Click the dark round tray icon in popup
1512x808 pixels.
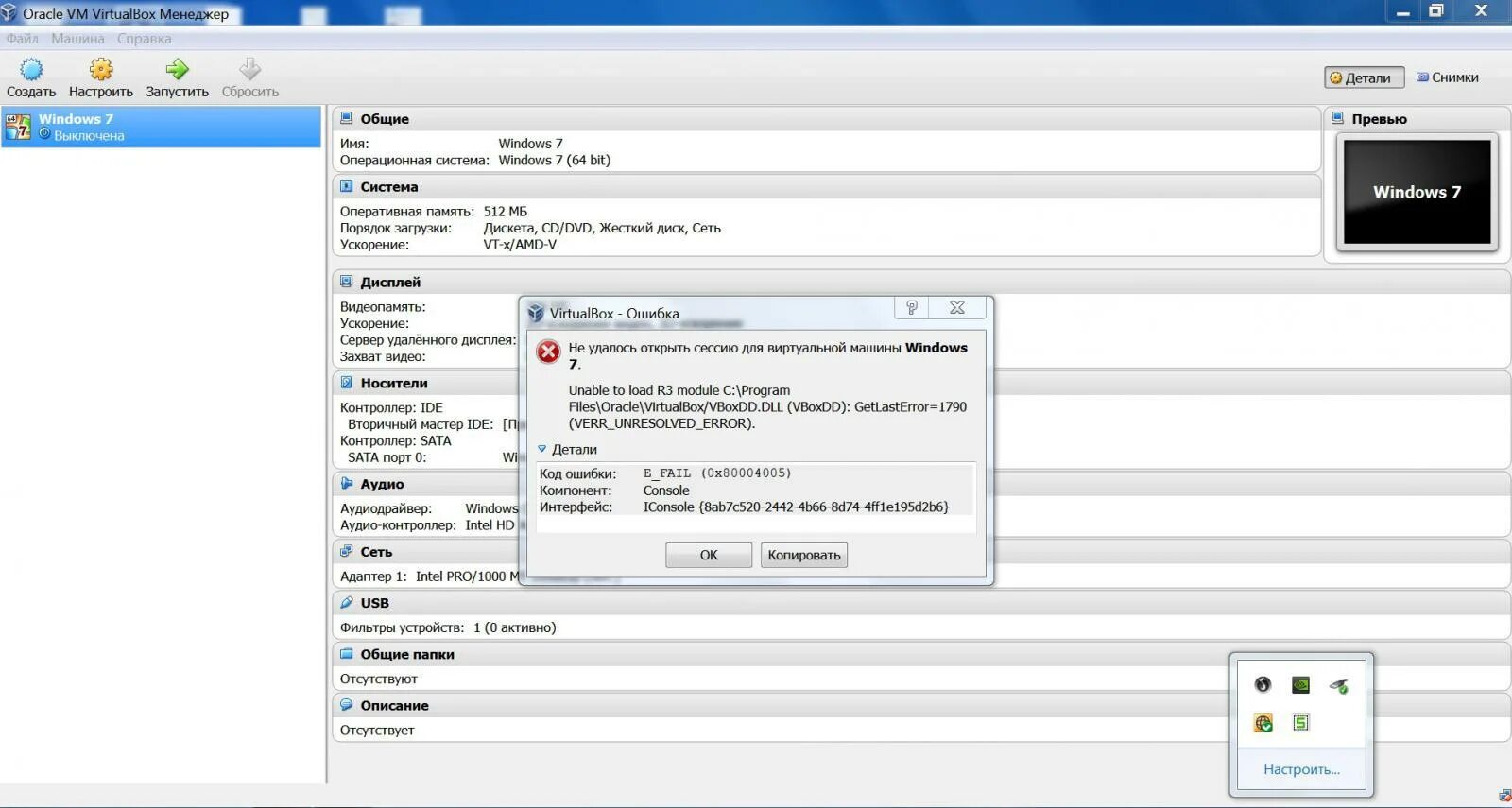pyautogui.click(x=1263, y=684)
